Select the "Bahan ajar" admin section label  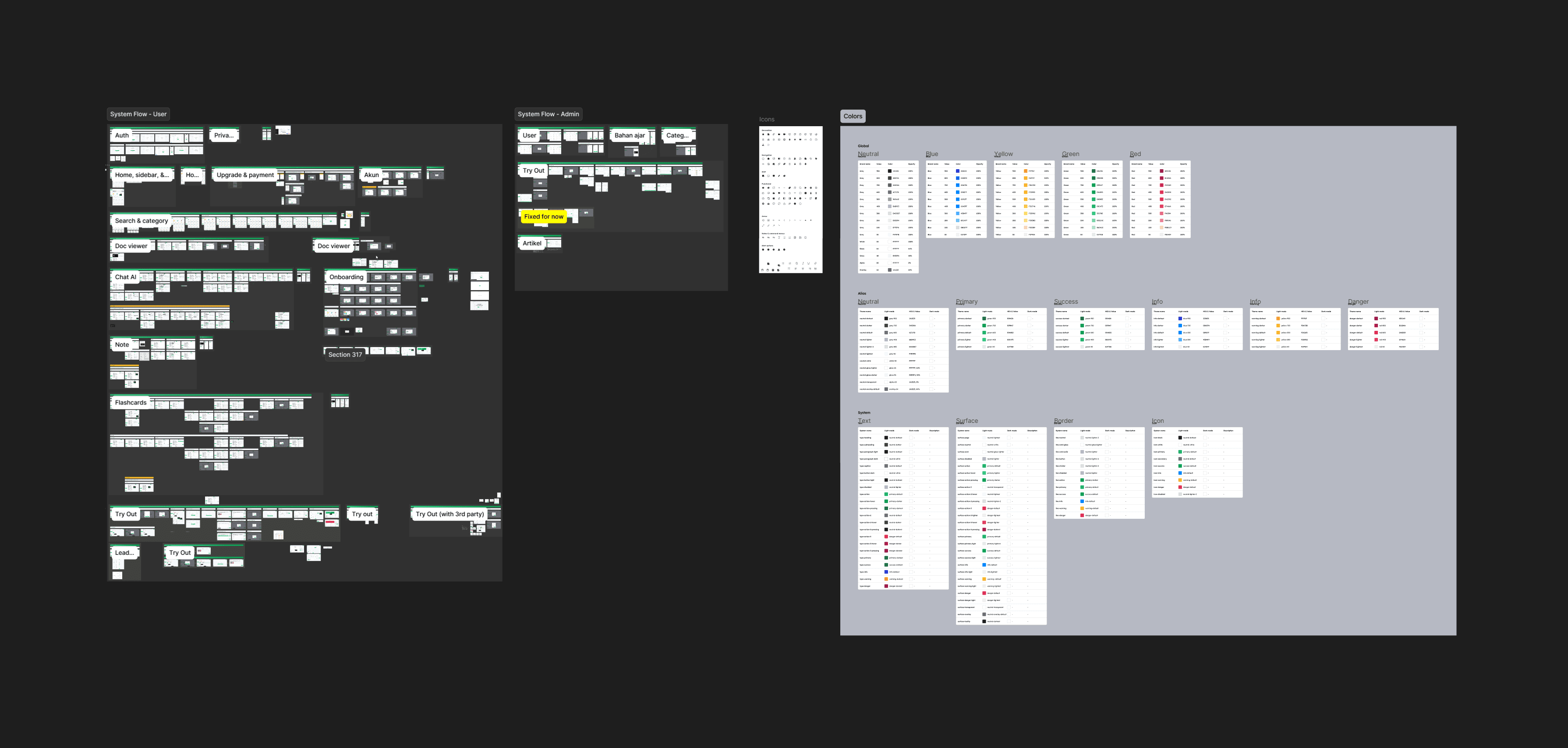(630, 136)
